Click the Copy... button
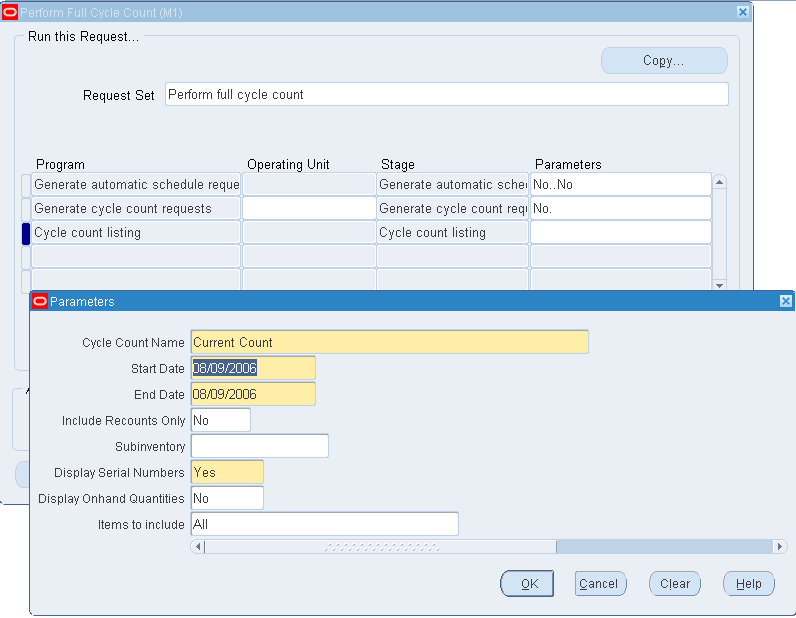 coord(664,60)
